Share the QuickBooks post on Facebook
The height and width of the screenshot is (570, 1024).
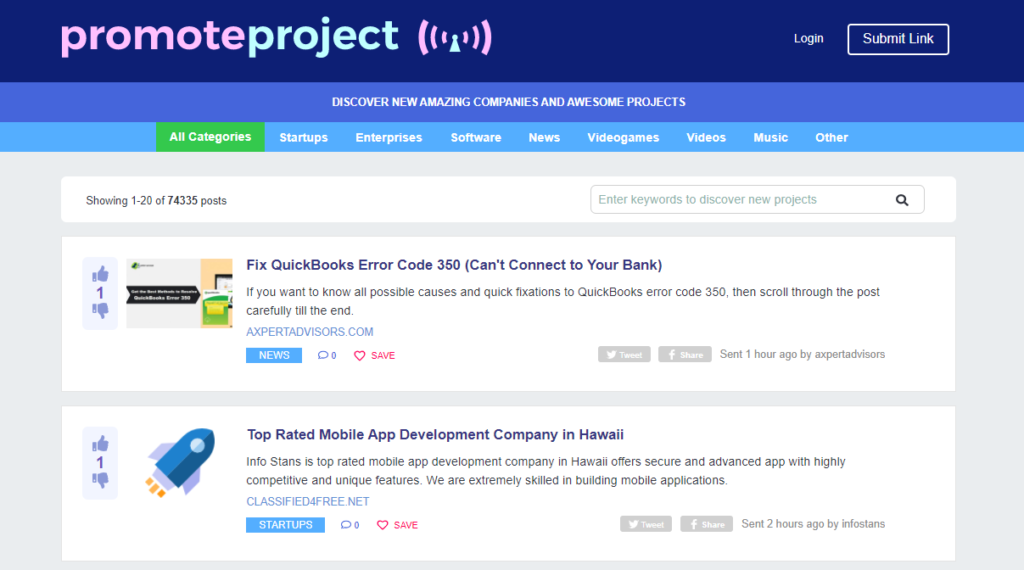point(684,355)
